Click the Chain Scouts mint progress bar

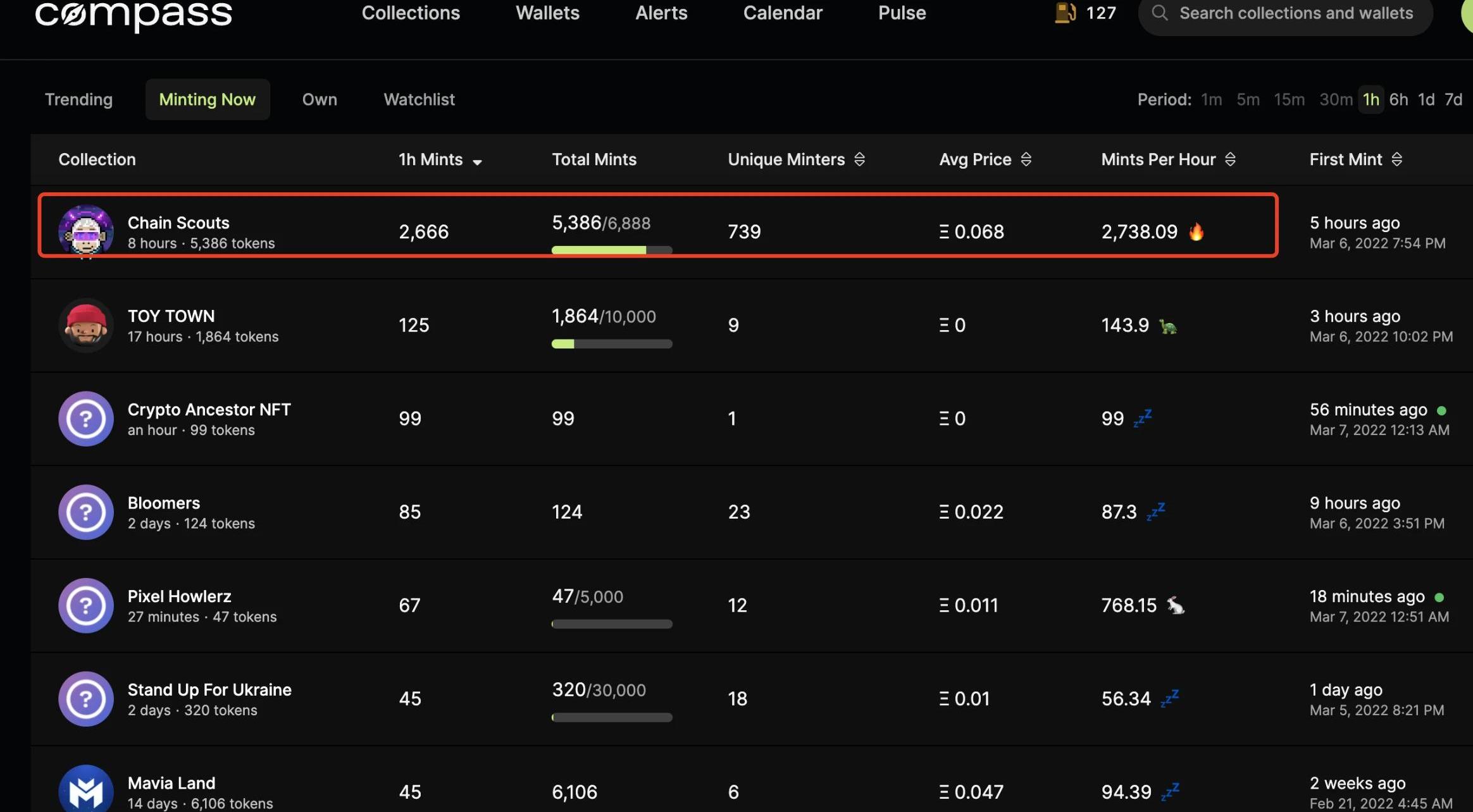pos(611,250)
